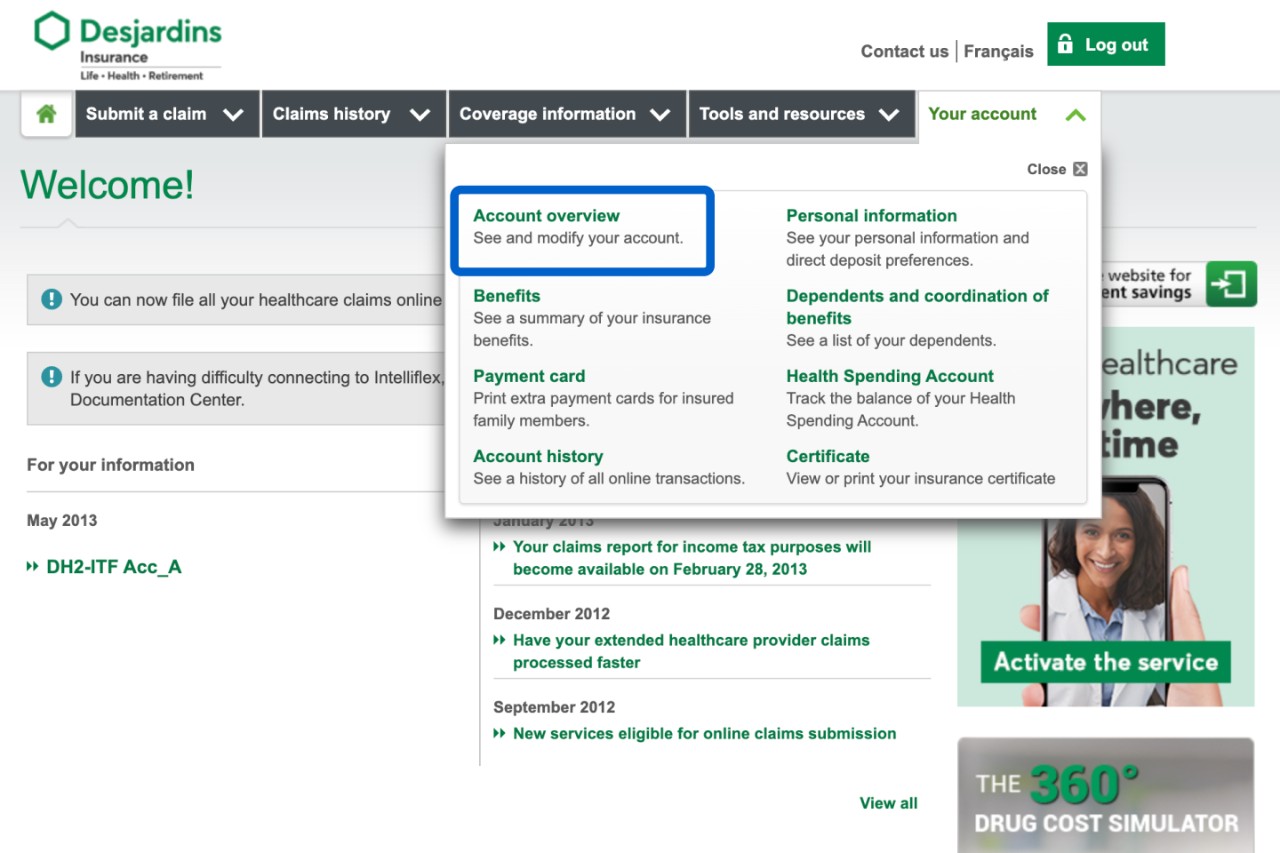This screenshot has width=1280, height=853.
Task: Select Account overview menu item
Action: 546,216
